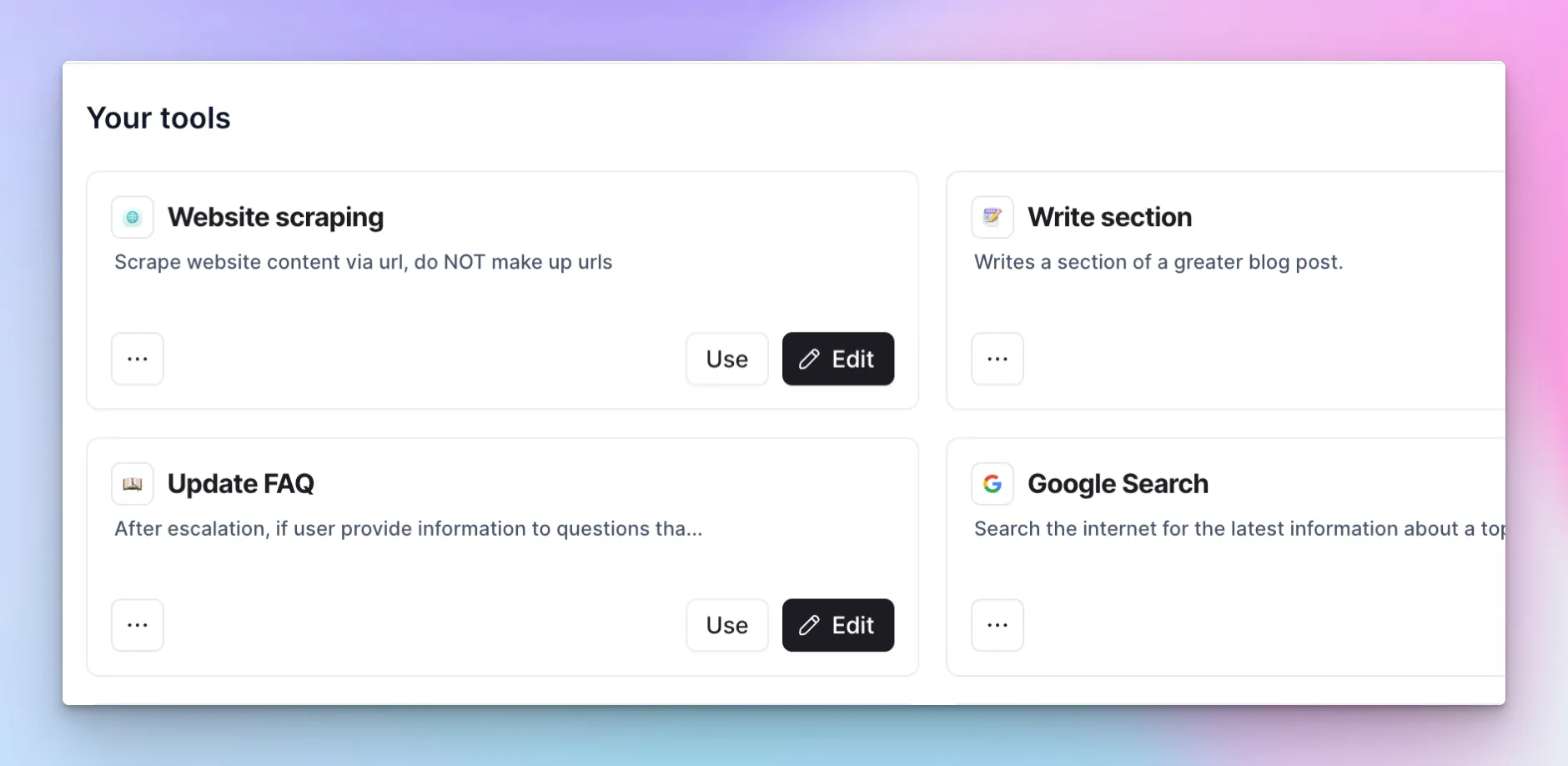The width and height of the screenshot is (1568, 766).
Task: Open the three-dot menu for Write section
Action: pos(998,359)
